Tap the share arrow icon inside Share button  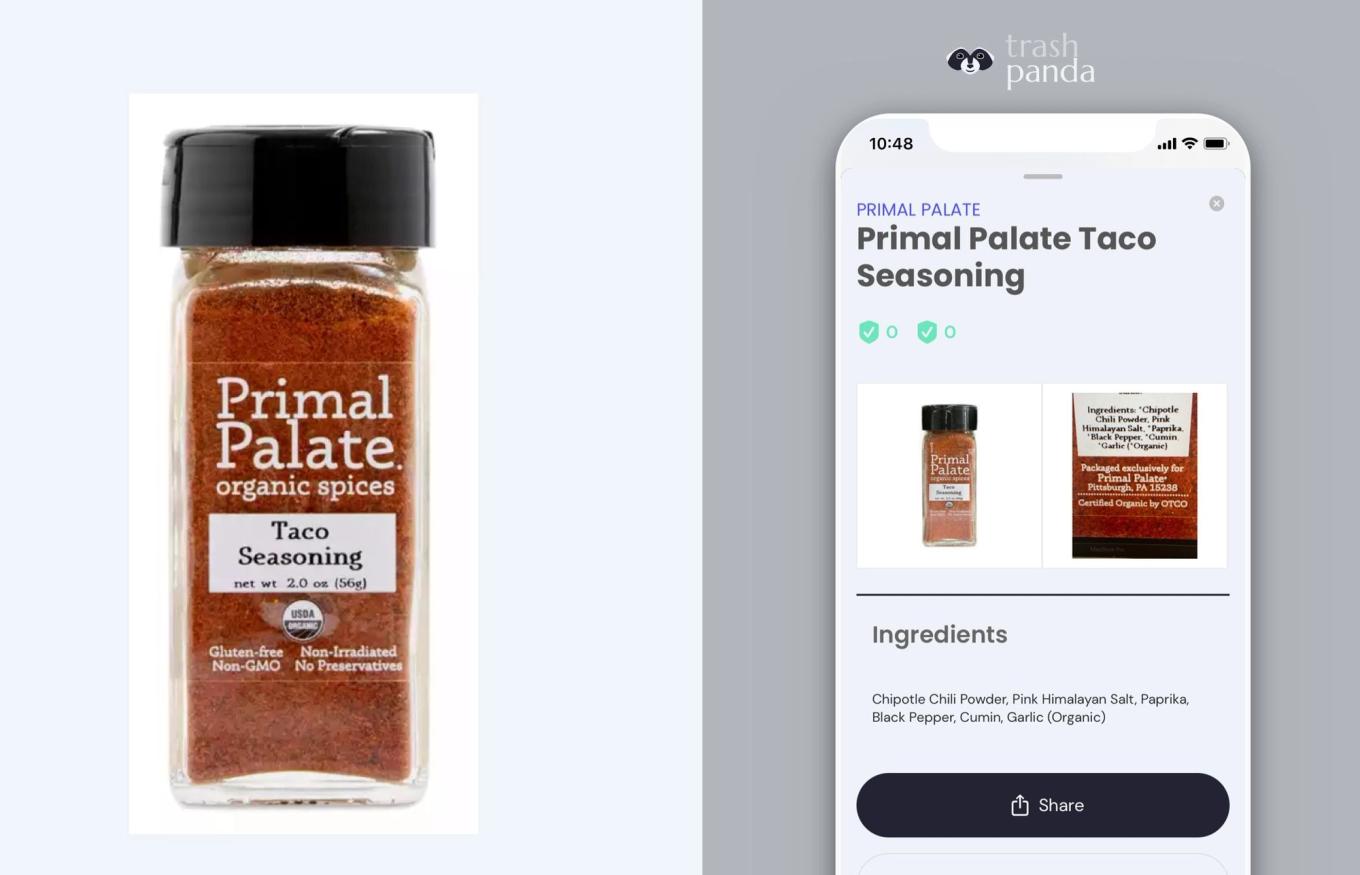pyautogui.click(x=1019, y=805)
